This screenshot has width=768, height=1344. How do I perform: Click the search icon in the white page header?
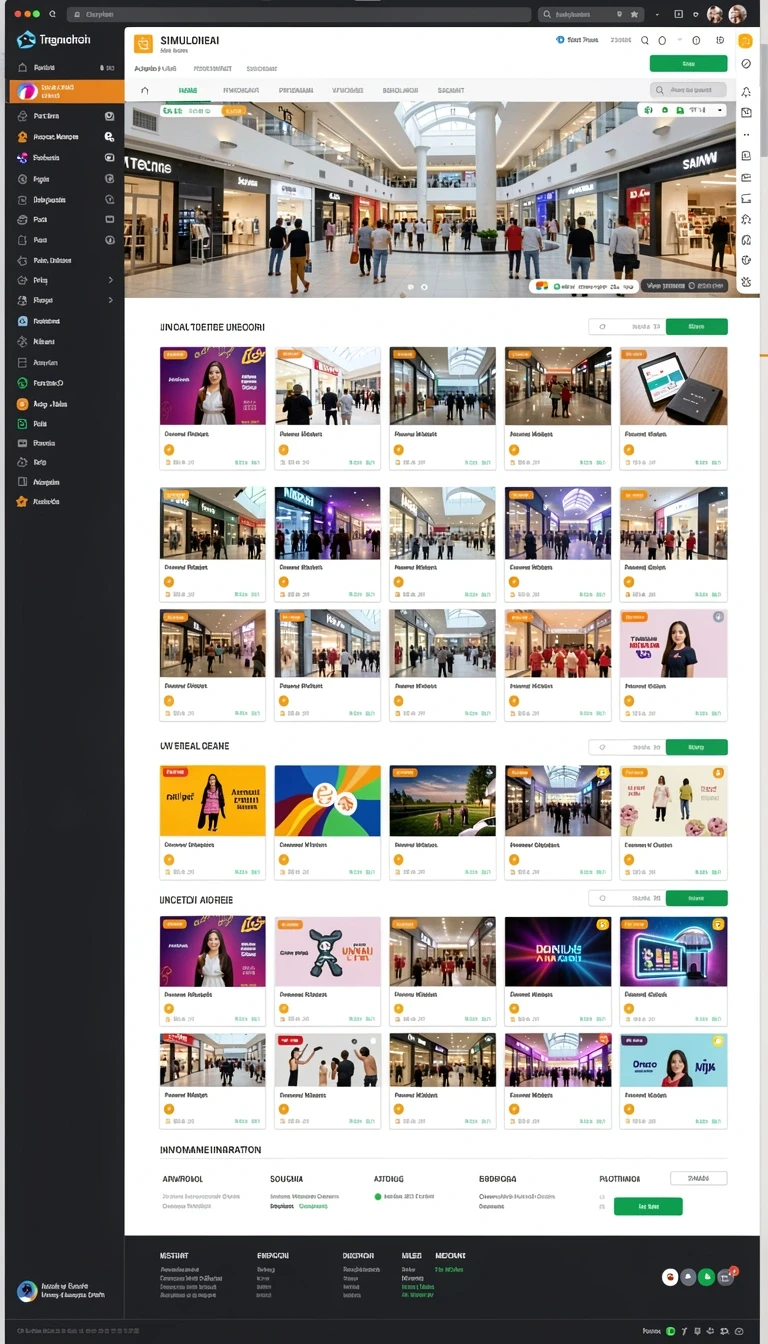click(645, 41)
